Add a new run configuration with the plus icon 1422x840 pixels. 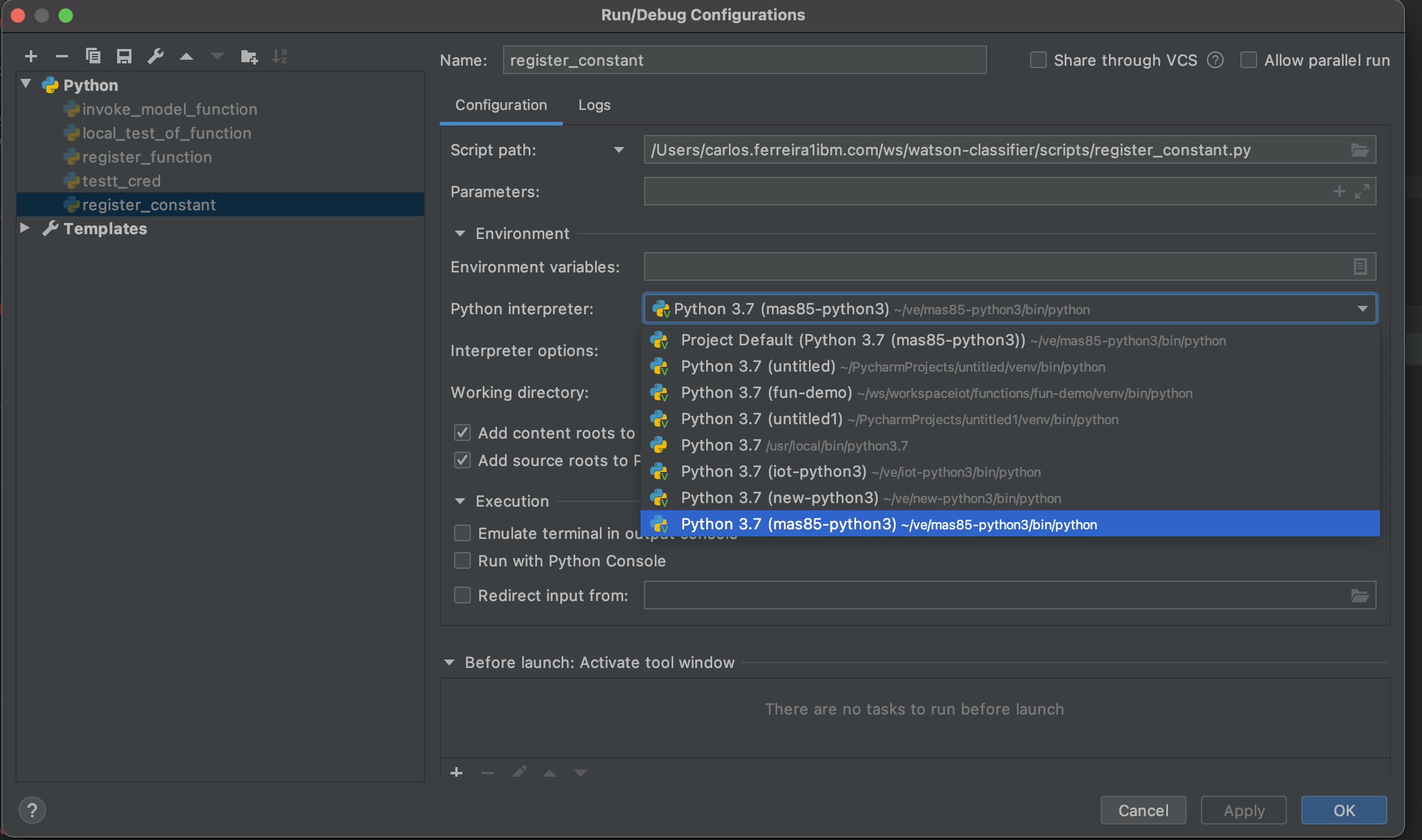click(31, 57)
